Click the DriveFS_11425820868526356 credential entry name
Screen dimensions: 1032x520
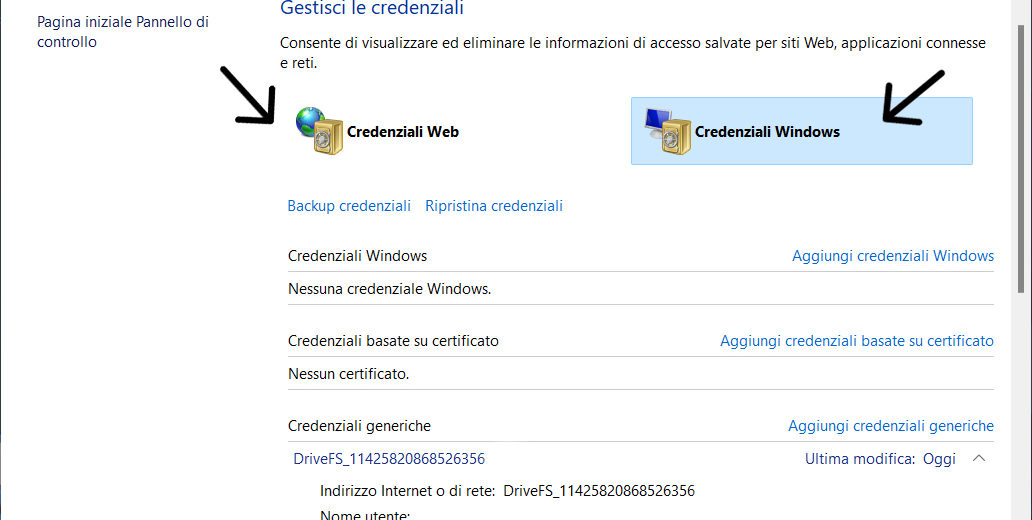click(x=389, y=459)
